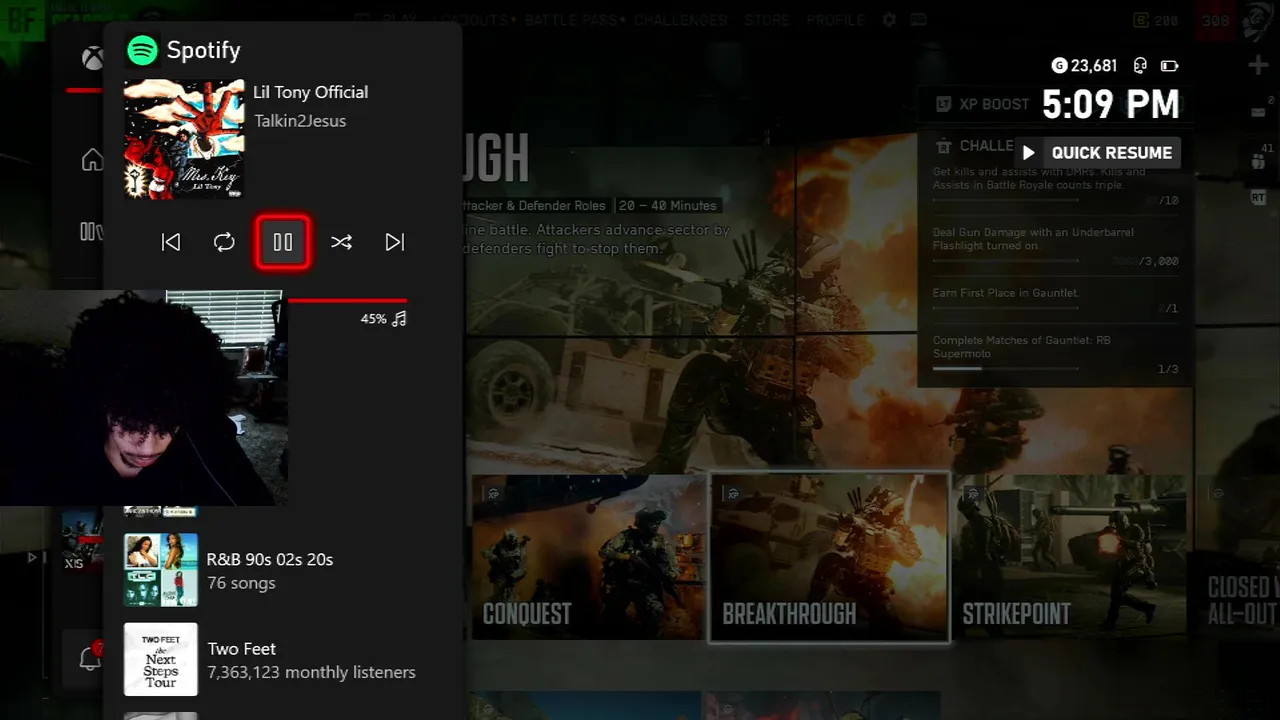Select the Breakthrough game mode
The height and width of the screenshot is (720, 1280).
(x=829, y=557)
